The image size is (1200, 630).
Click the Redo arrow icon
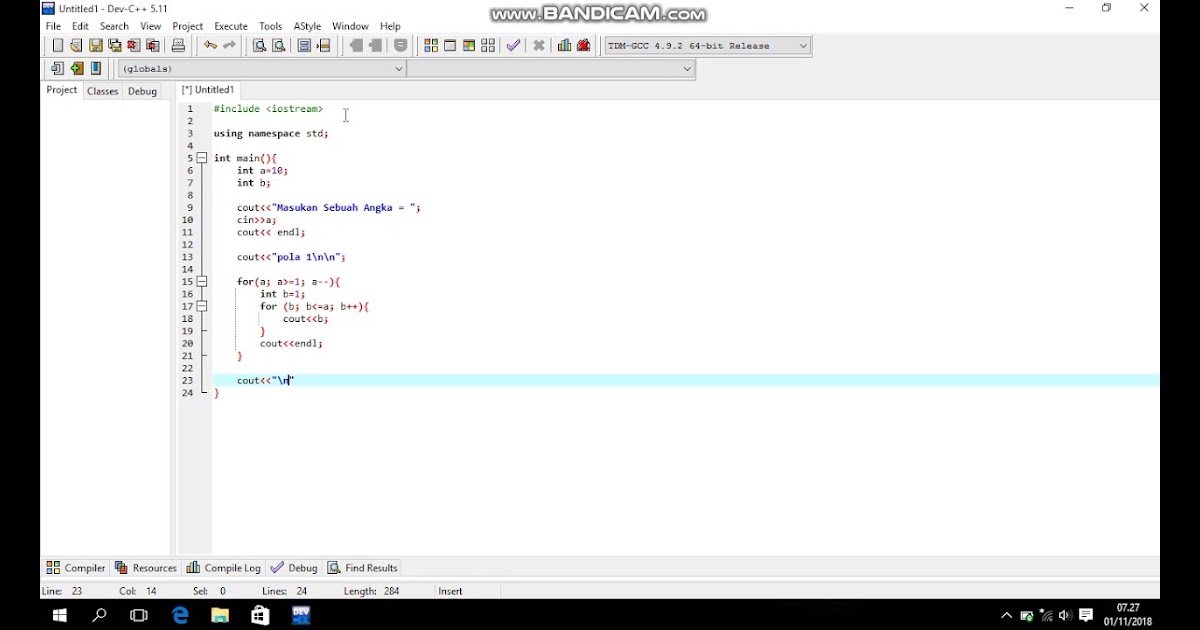[229, 45]
